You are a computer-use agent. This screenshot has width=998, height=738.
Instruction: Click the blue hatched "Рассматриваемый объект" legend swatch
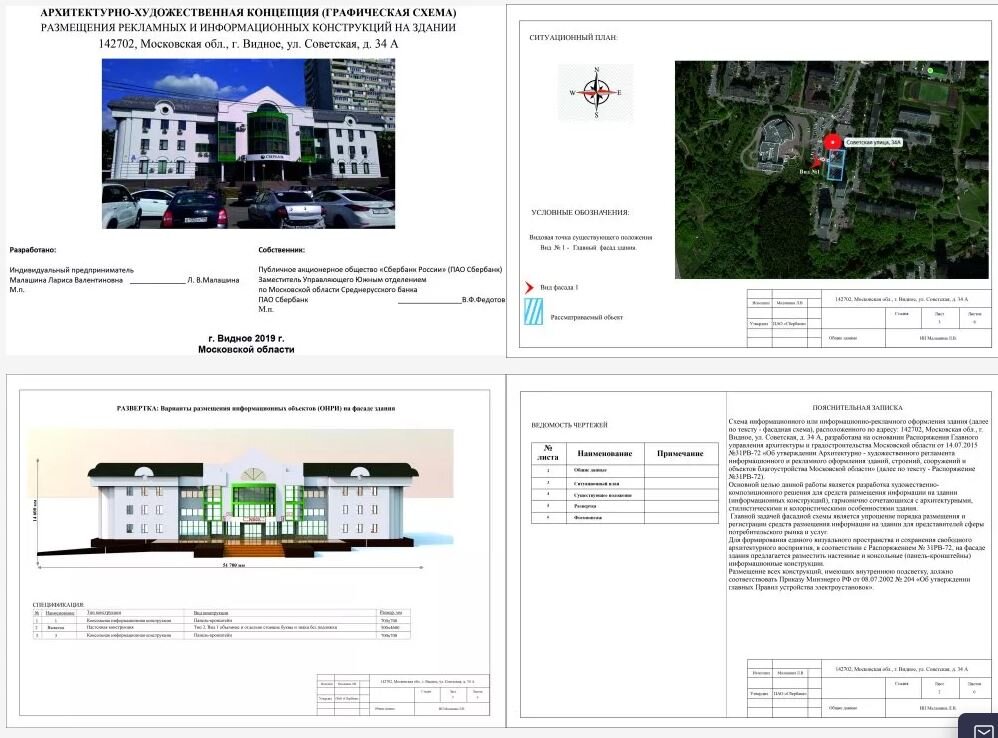click(x=533, y=312)
